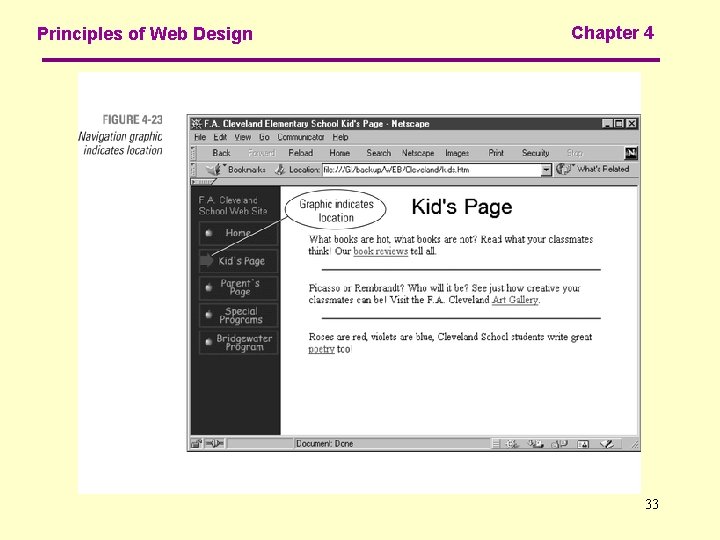Click the Netscape N logo icon
Screen dimensions: 720x540
631,153
